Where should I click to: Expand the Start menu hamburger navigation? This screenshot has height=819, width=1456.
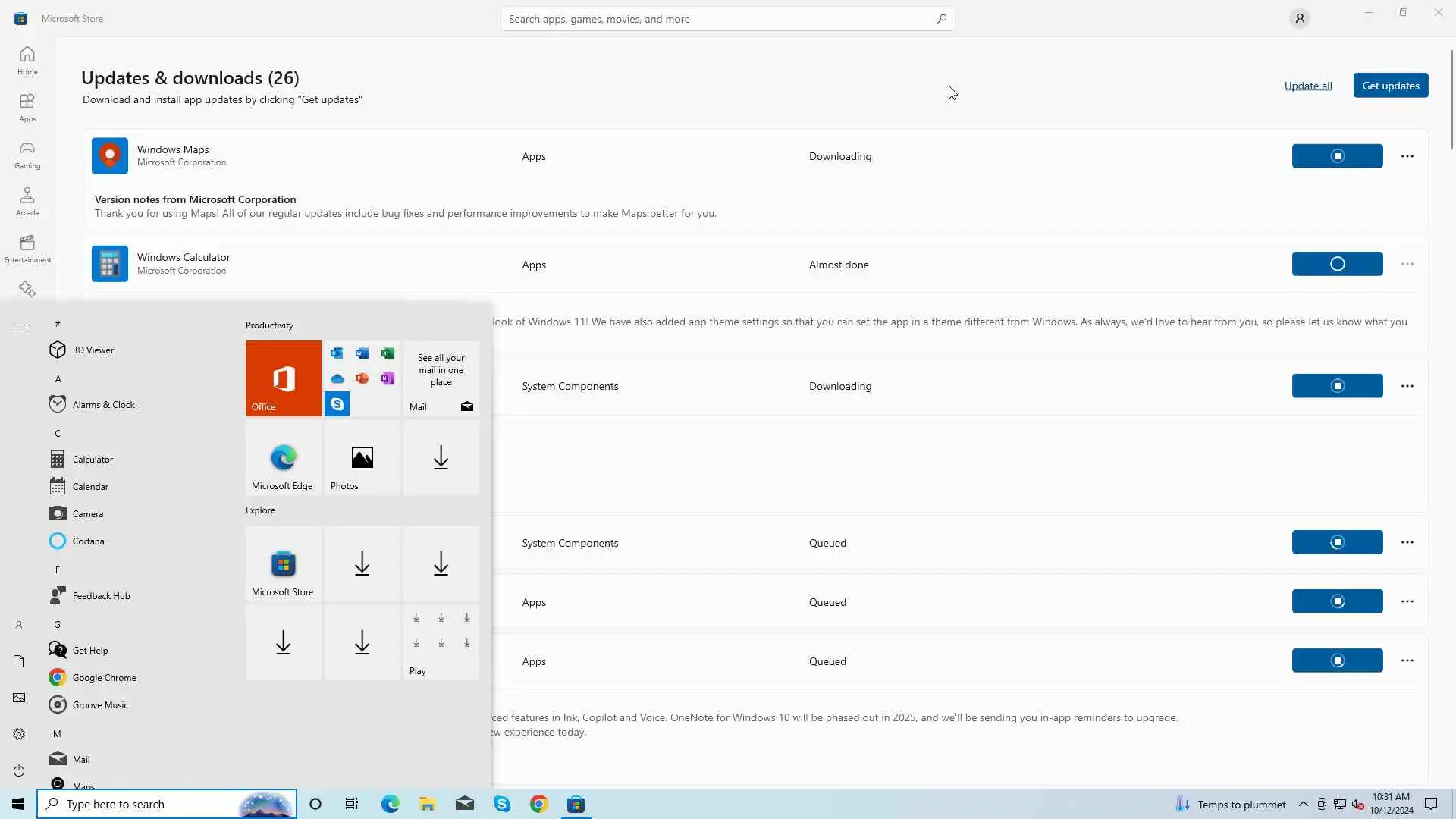[19, 325]
